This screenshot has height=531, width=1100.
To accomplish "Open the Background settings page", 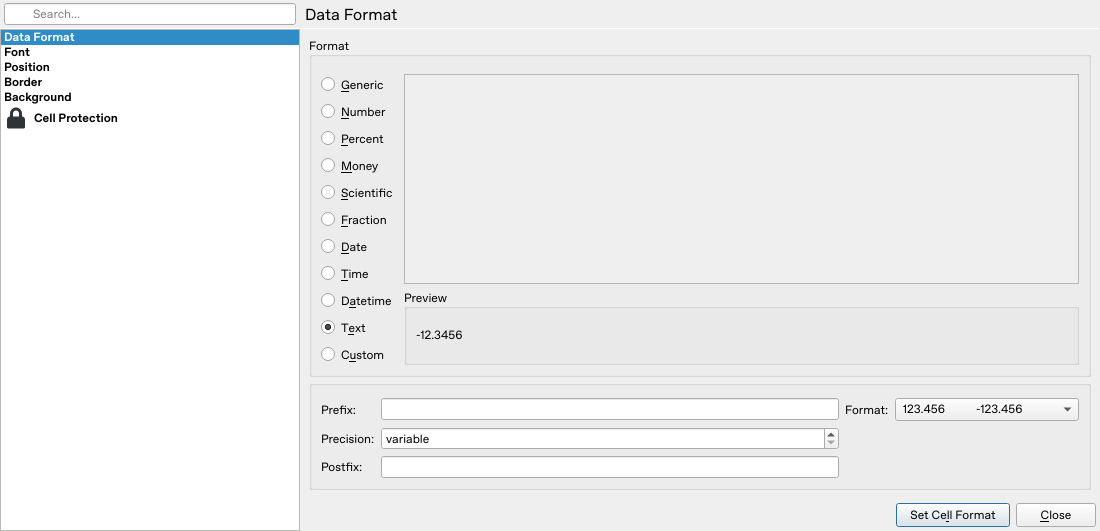I will pyautogui.click(x=150, y=97).
